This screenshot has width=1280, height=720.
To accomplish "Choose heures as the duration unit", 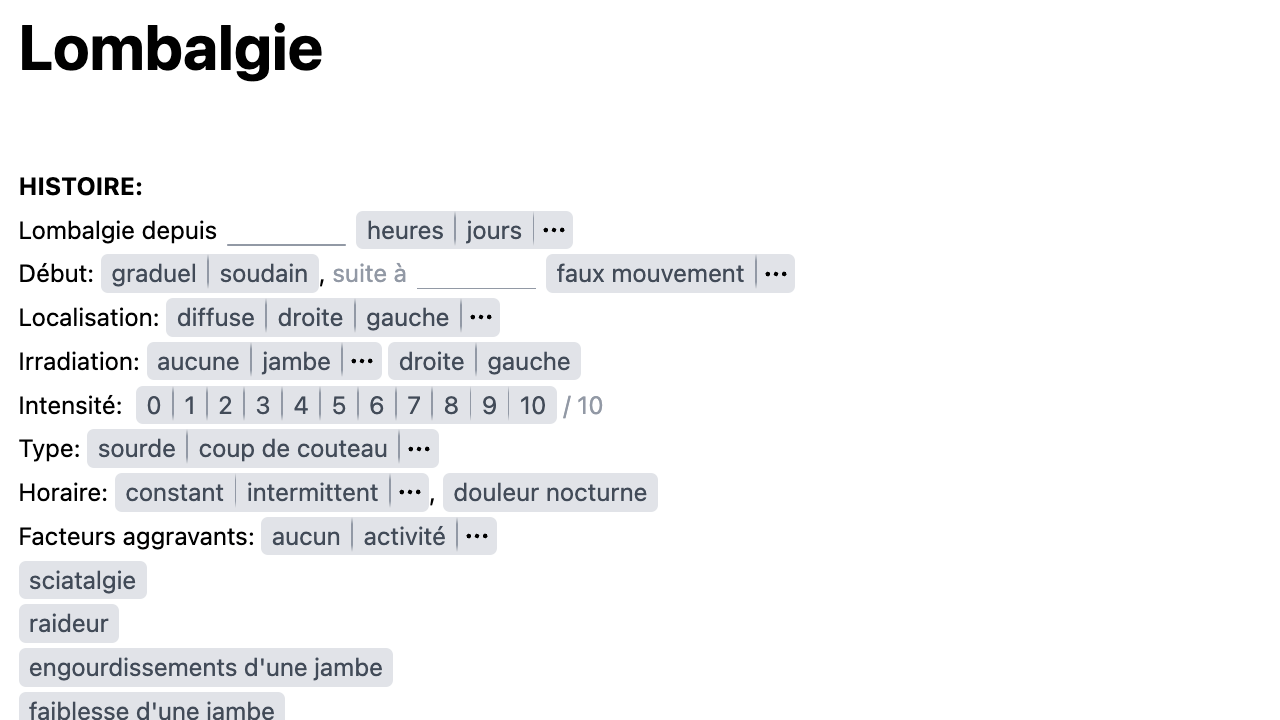I will pos(404,229).
